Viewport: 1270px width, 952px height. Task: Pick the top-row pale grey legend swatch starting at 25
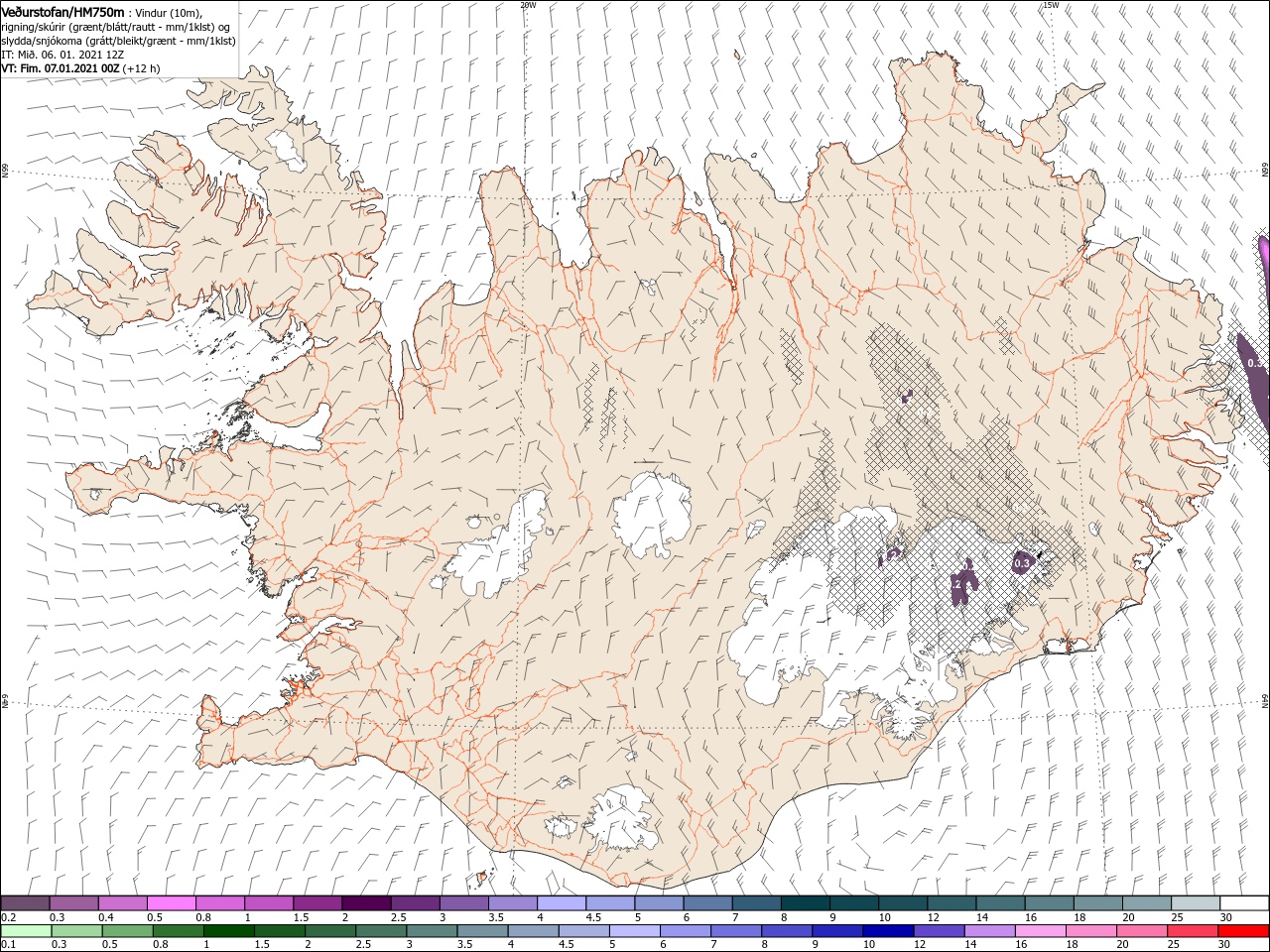[1196, 902]
